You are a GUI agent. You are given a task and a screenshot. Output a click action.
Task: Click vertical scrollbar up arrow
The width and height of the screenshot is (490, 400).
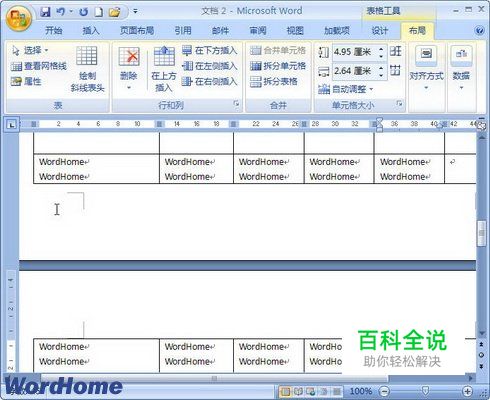click(x=481, y=136)
